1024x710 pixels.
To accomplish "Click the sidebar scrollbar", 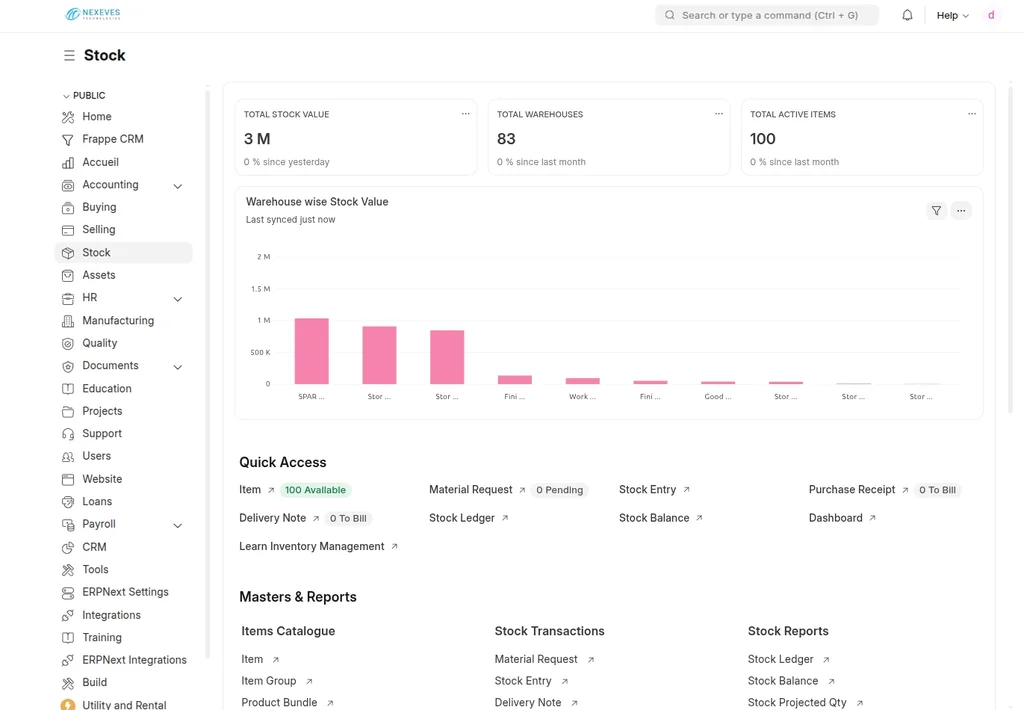I will click(208, 372).
